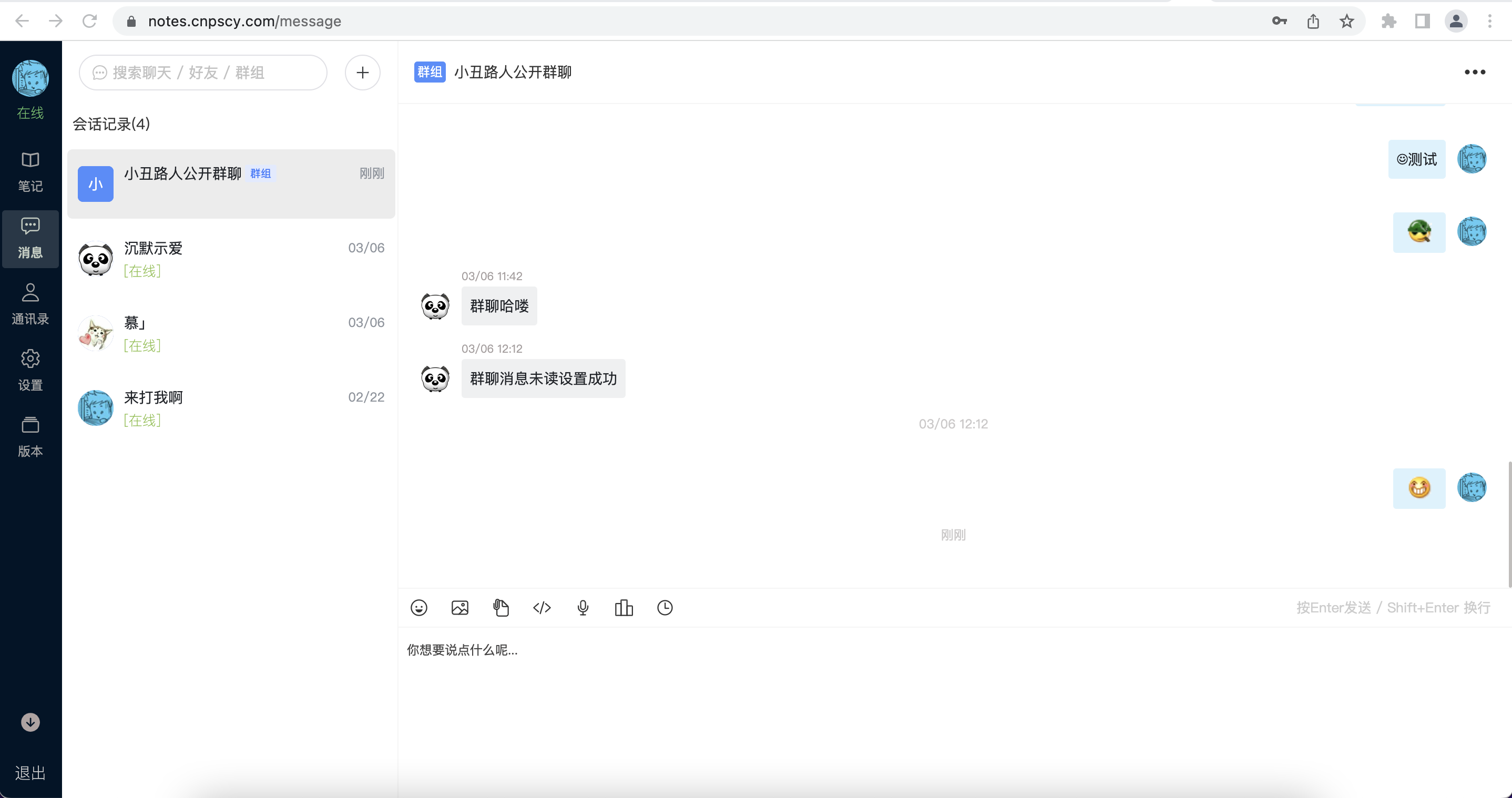Click the panda avatar of 沉默示爱 in list
Image resolution: width=1512 pixels, height=798 pixels.
point(96,259)
